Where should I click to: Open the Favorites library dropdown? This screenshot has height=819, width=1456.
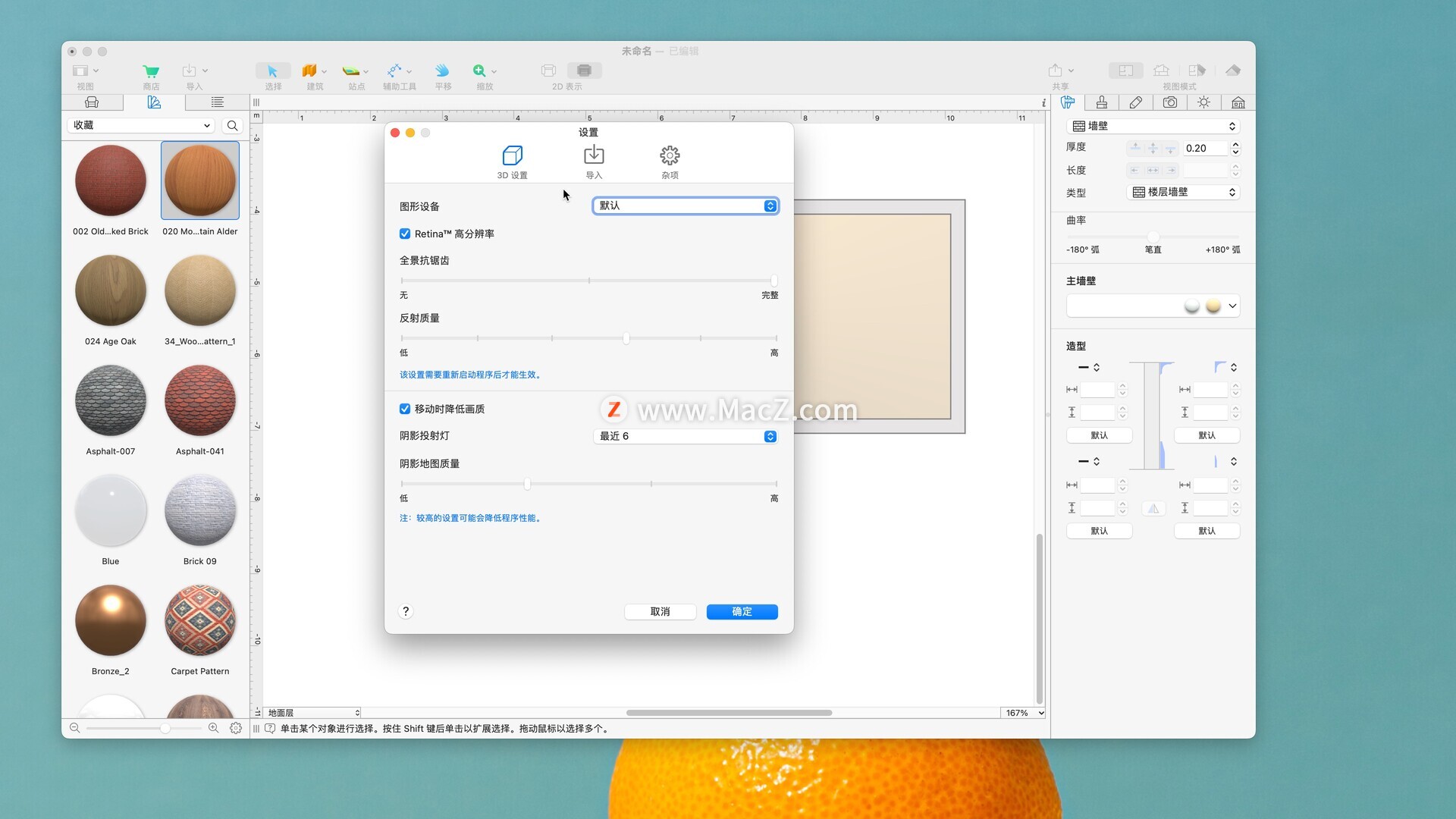(x=141, y=125)
